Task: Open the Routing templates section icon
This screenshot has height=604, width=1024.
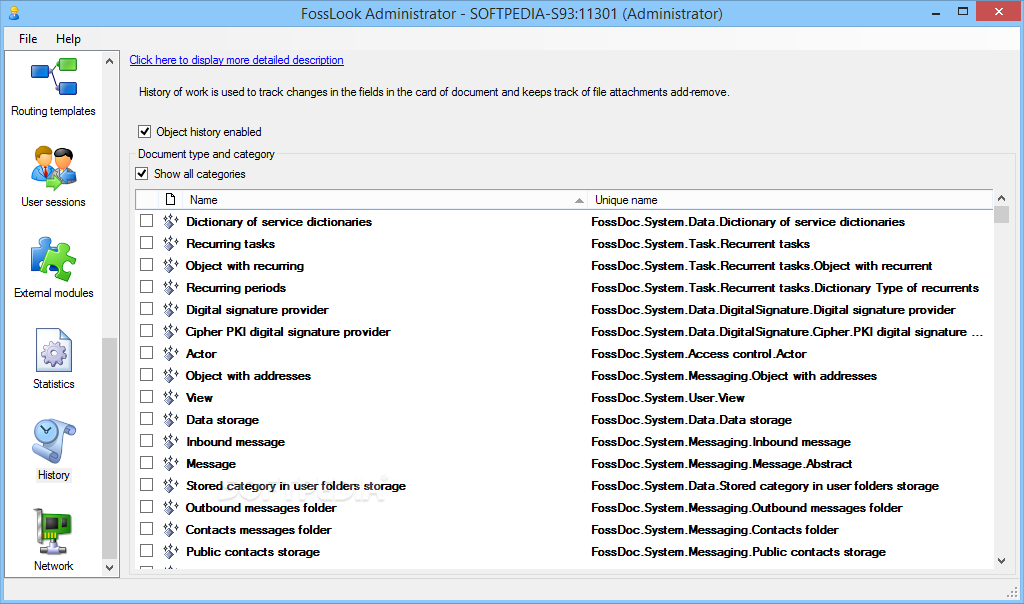Action: pos(53,78)
